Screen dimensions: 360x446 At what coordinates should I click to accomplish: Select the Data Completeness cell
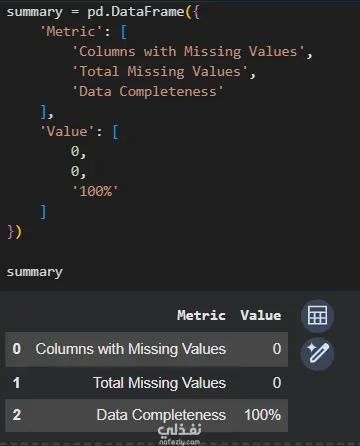click(161, 415)
